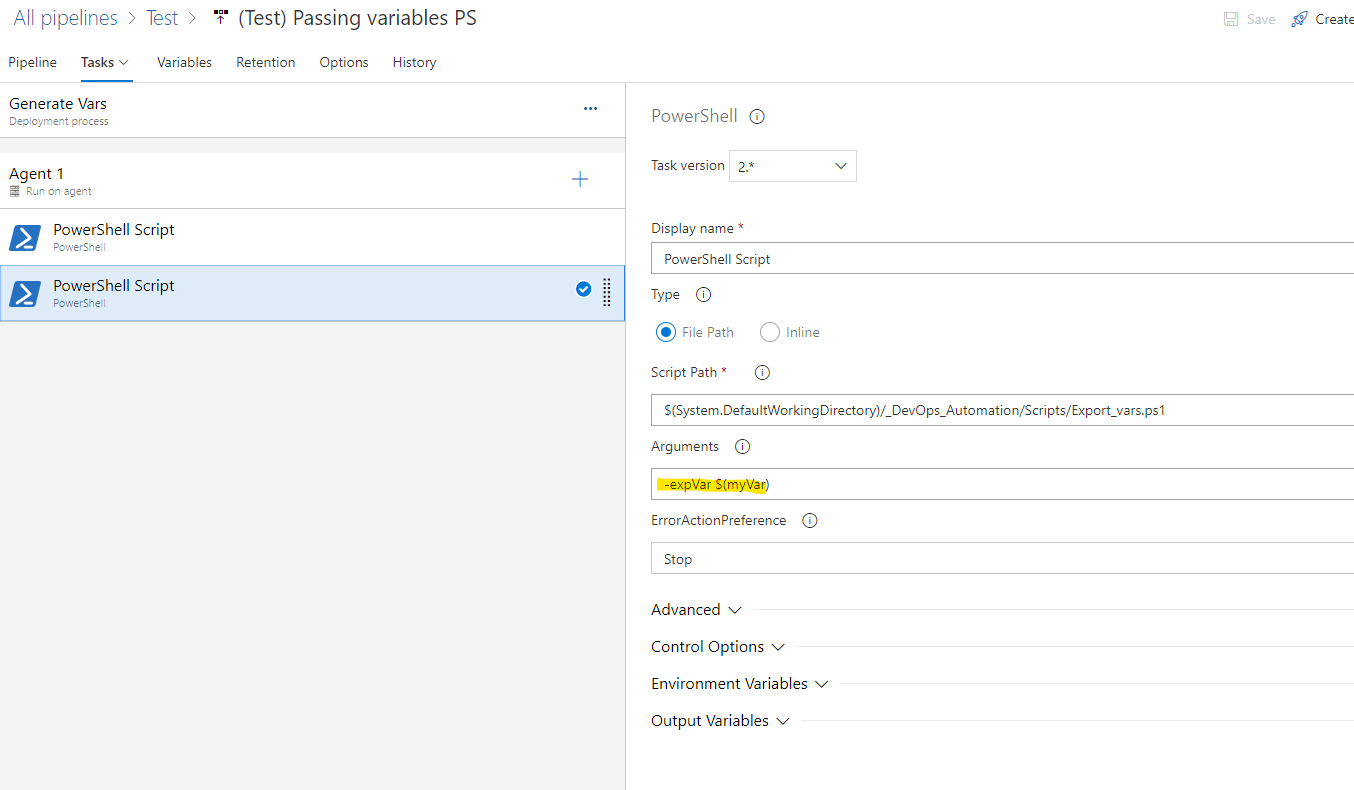Click the info icon next to PowerShell heading
The image size is (1354, 790).
(x=757, y=116)
